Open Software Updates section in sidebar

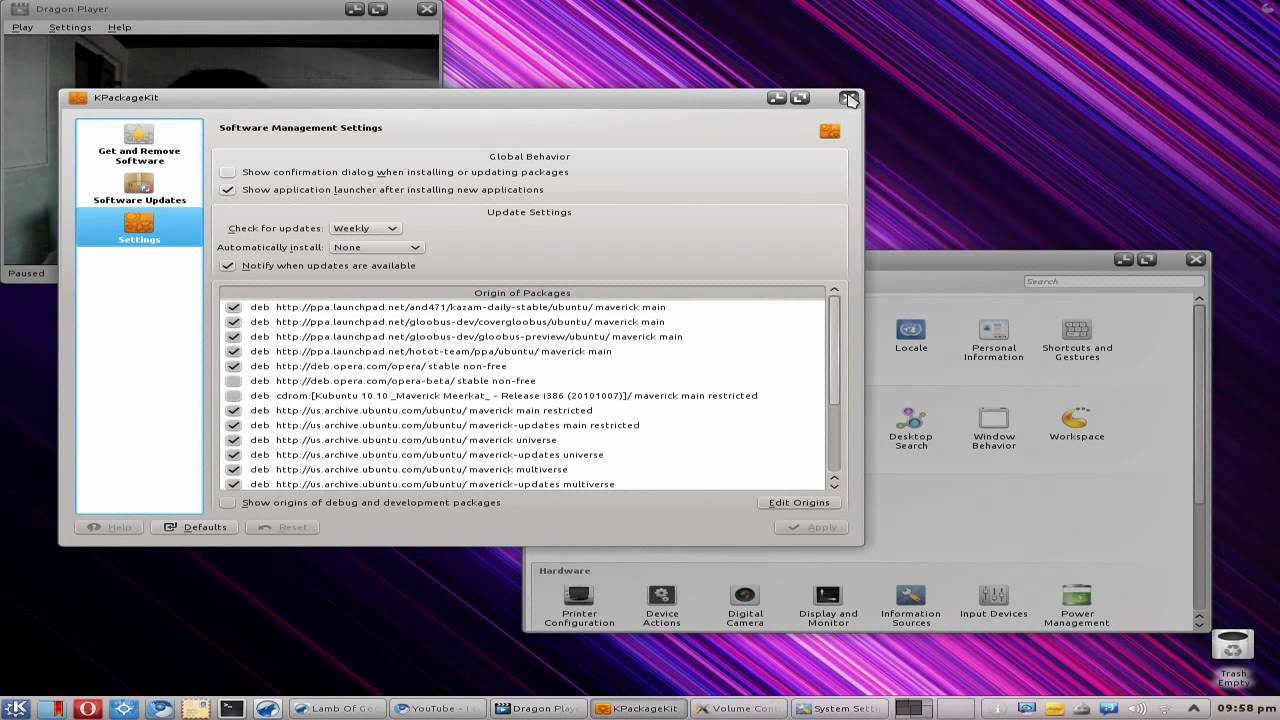[139, 189]
